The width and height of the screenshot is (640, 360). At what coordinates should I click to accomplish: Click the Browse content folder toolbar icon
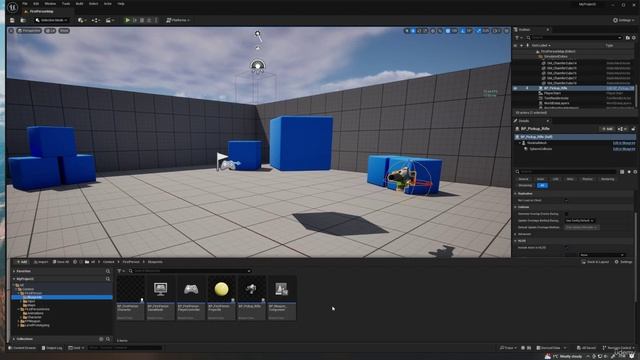[23, 20]
